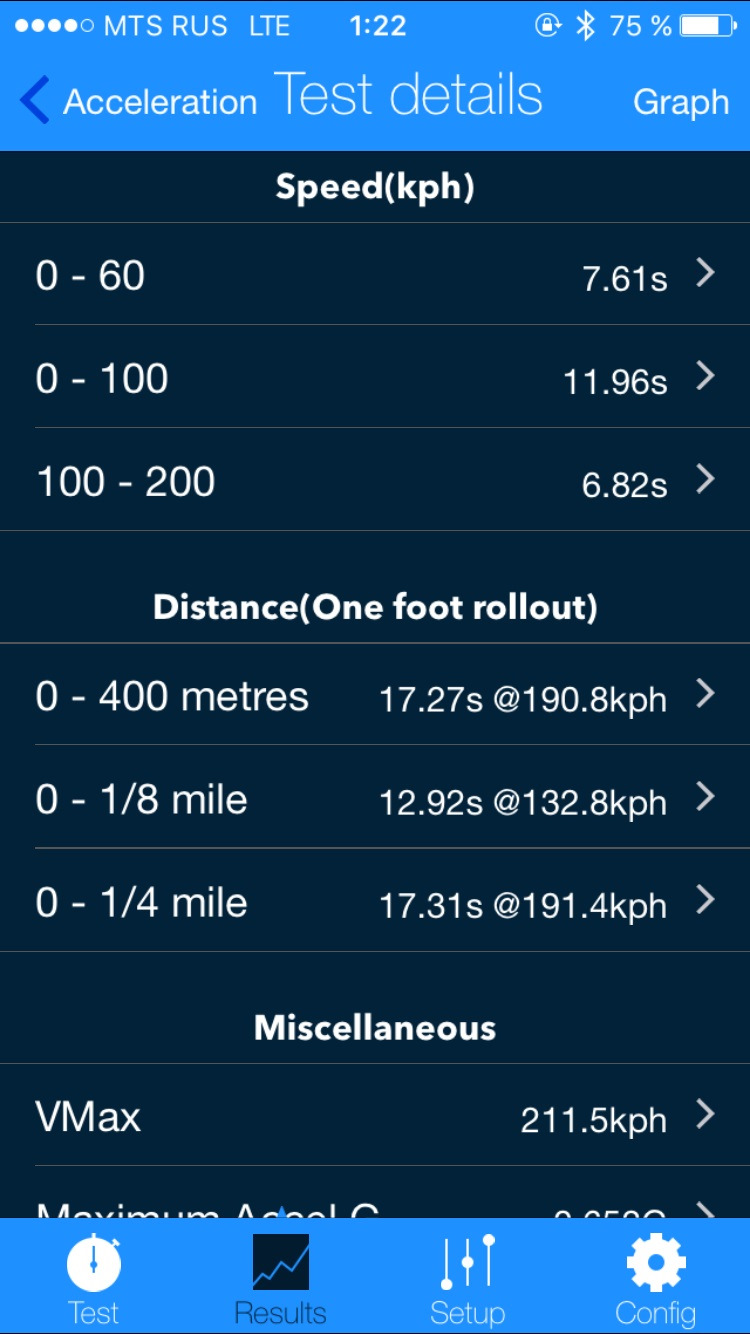
Task: Tap the 11.96s time value
Action: [x=615, y=381]
